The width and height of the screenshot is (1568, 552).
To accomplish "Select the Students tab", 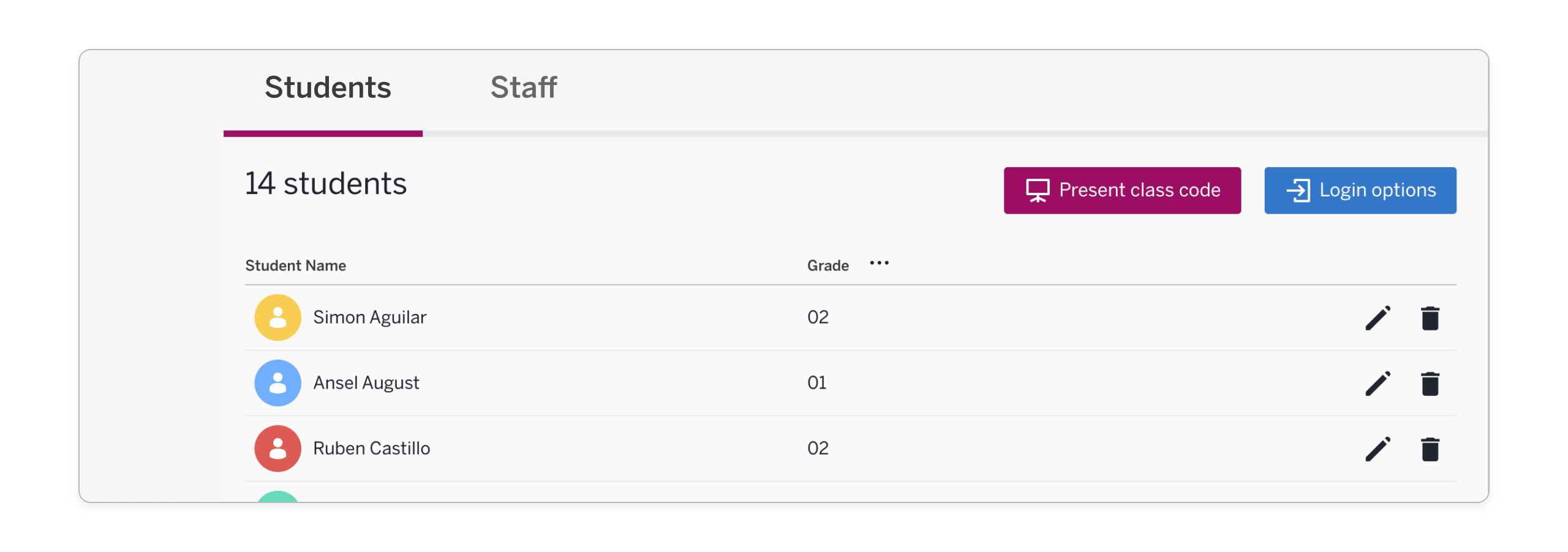I will tap(328, 88).
